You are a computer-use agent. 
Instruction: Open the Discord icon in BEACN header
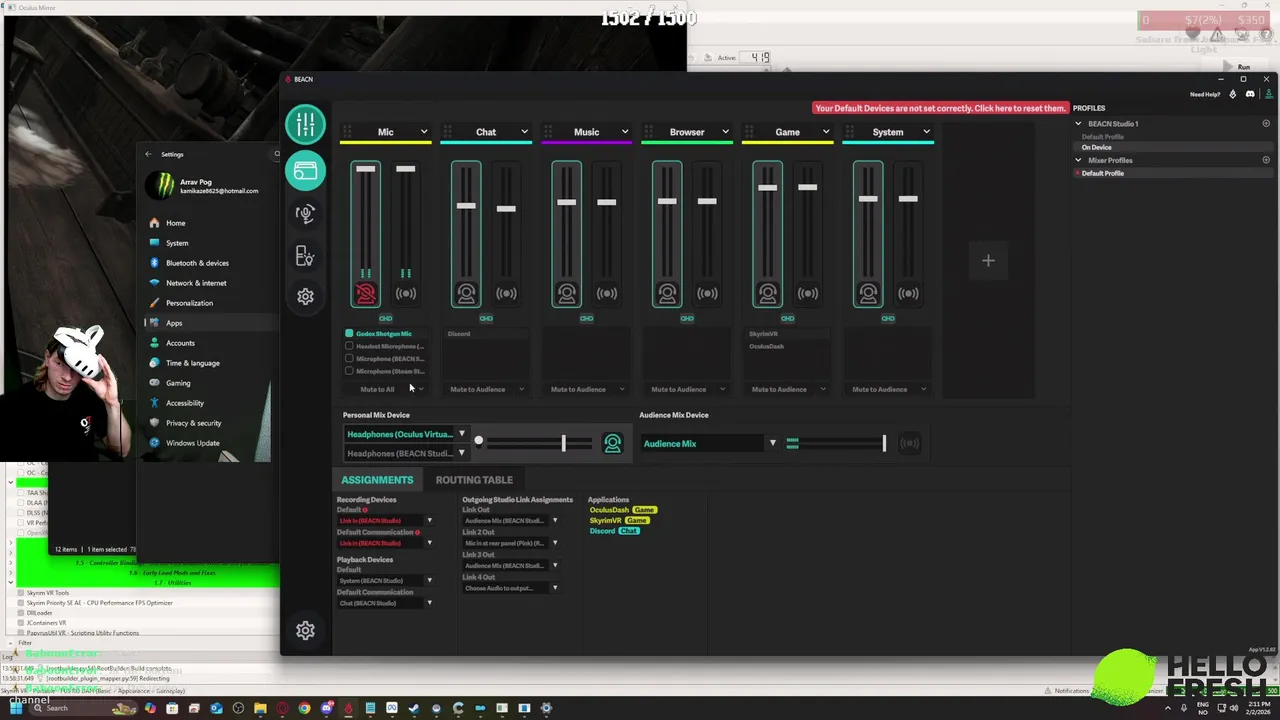(1250, 94)
